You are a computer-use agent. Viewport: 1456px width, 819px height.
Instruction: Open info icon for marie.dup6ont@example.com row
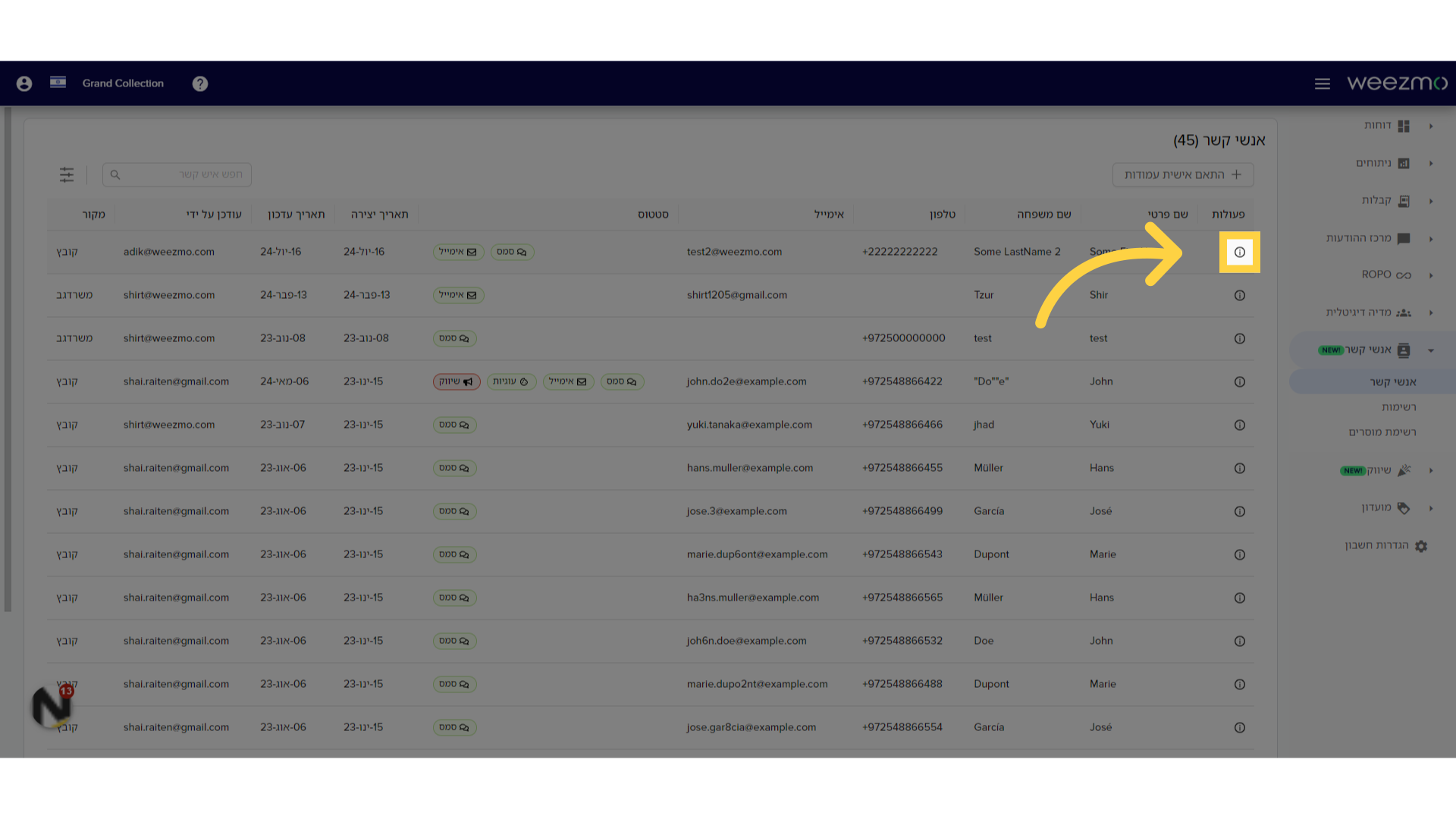(x=1240, y=554)
